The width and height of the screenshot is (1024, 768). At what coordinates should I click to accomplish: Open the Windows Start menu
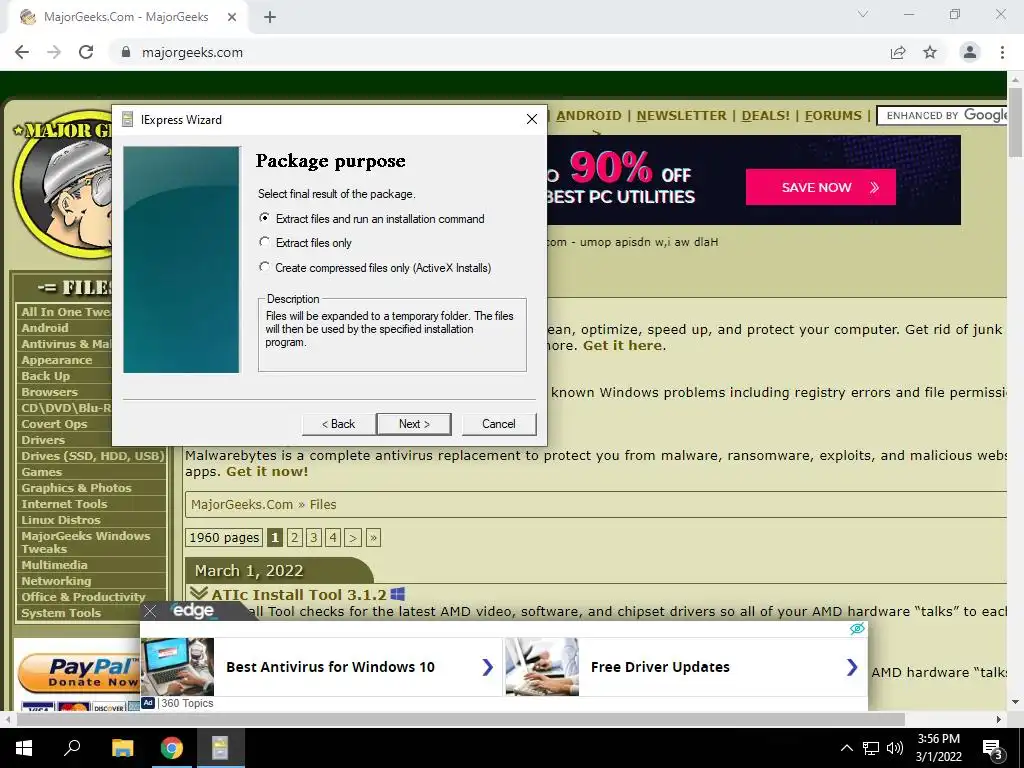[x=24, y=748]
